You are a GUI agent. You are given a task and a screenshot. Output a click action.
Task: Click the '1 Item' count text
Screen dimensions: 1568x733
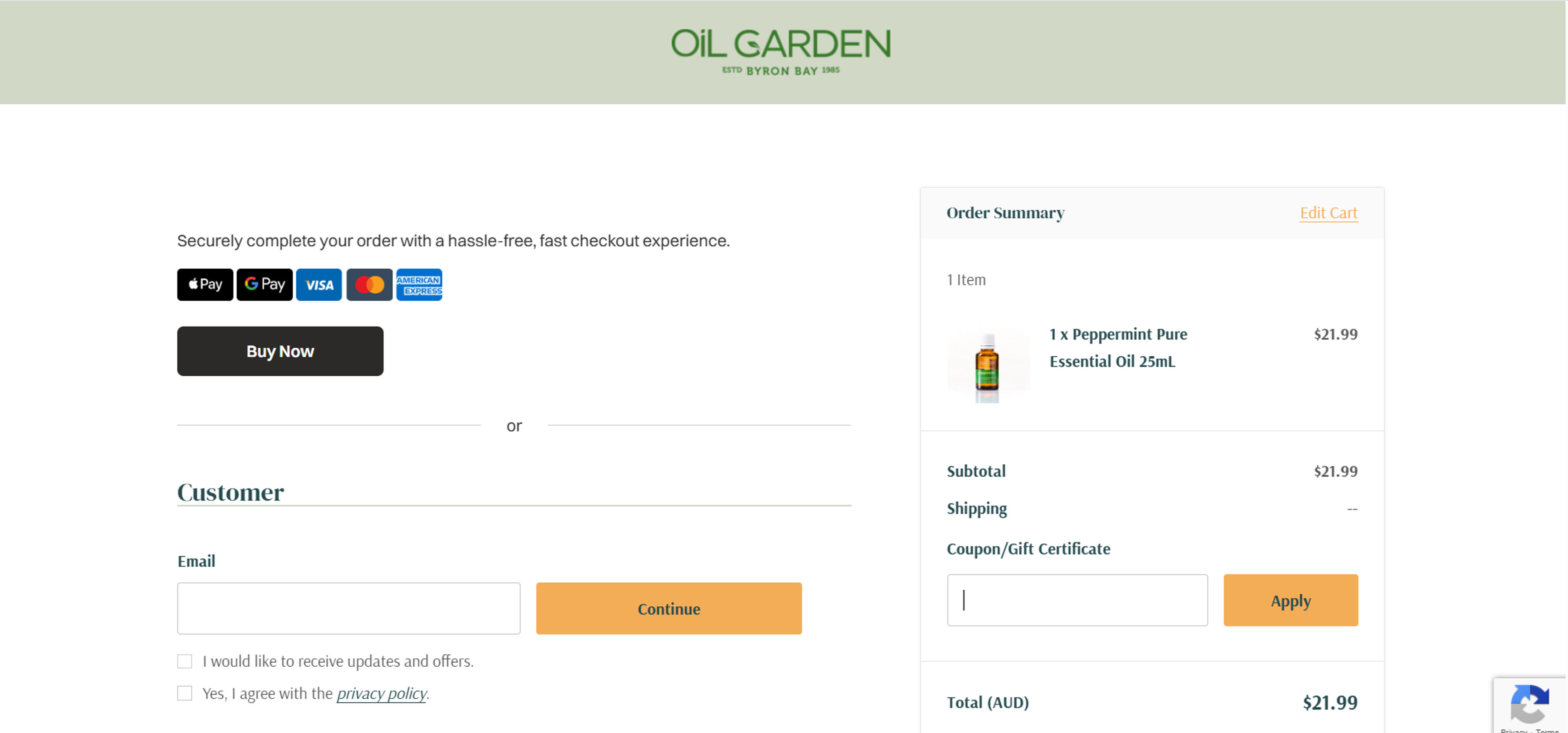966,279
